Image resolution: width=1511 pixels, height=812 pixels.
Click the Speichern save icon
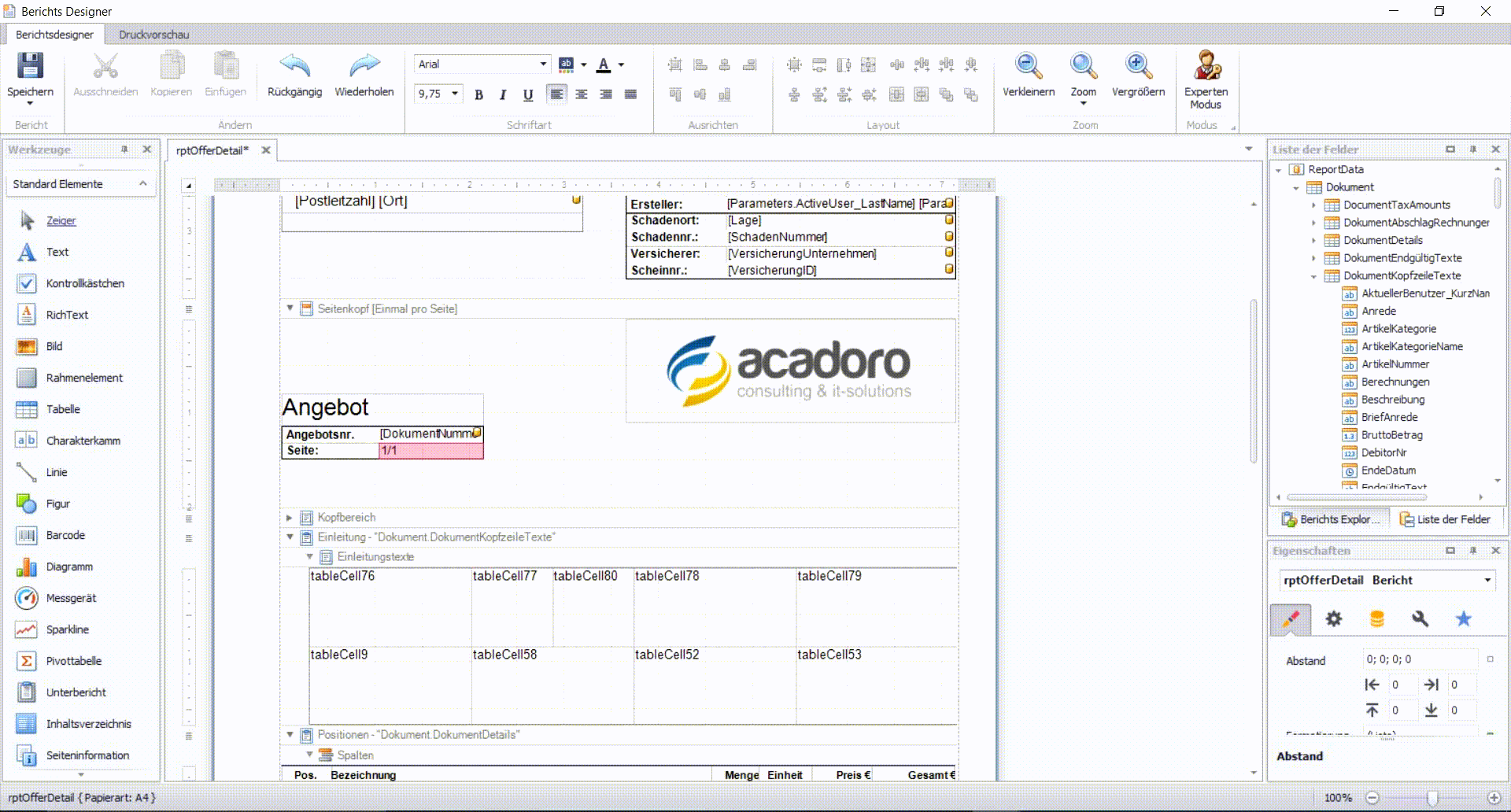point(30,68)
